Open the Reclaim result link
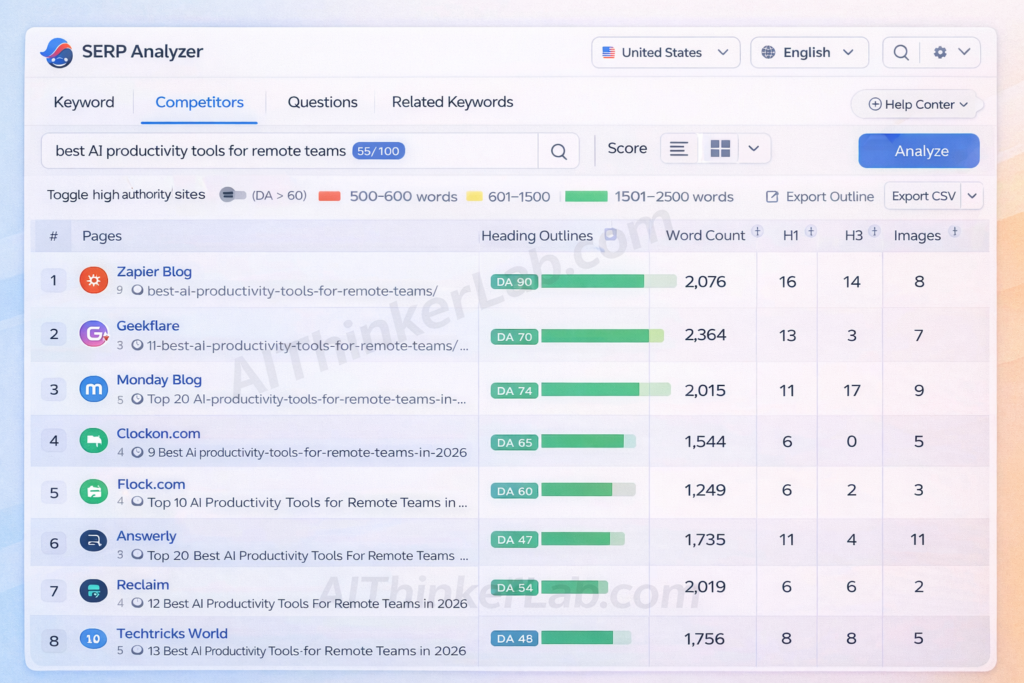The width and height of the screenshot is (1024, 683). (143, 584)
